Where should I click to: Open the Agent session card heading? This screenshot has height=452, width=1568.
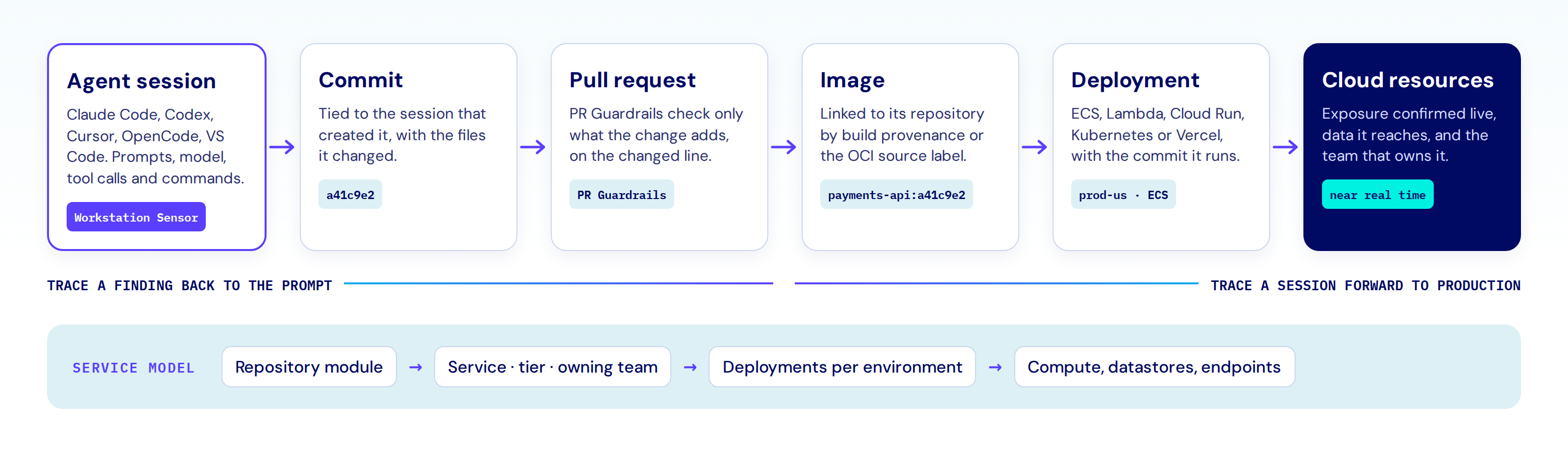tap(141, 81)
